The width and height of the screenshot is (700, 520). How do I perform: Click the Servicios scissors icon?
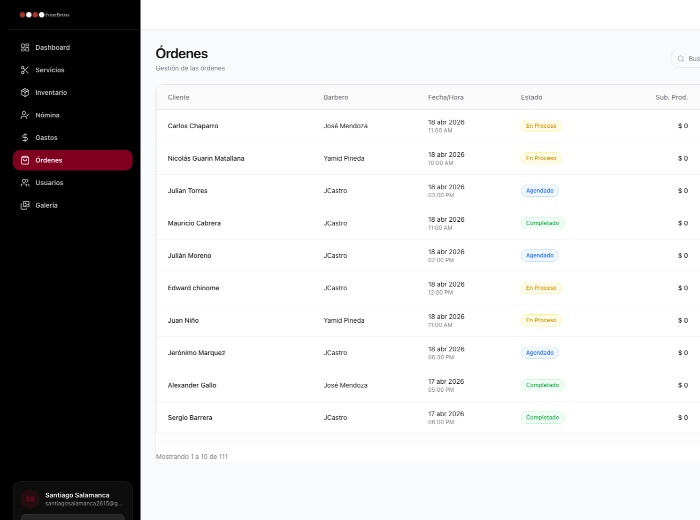coord(25,70)
